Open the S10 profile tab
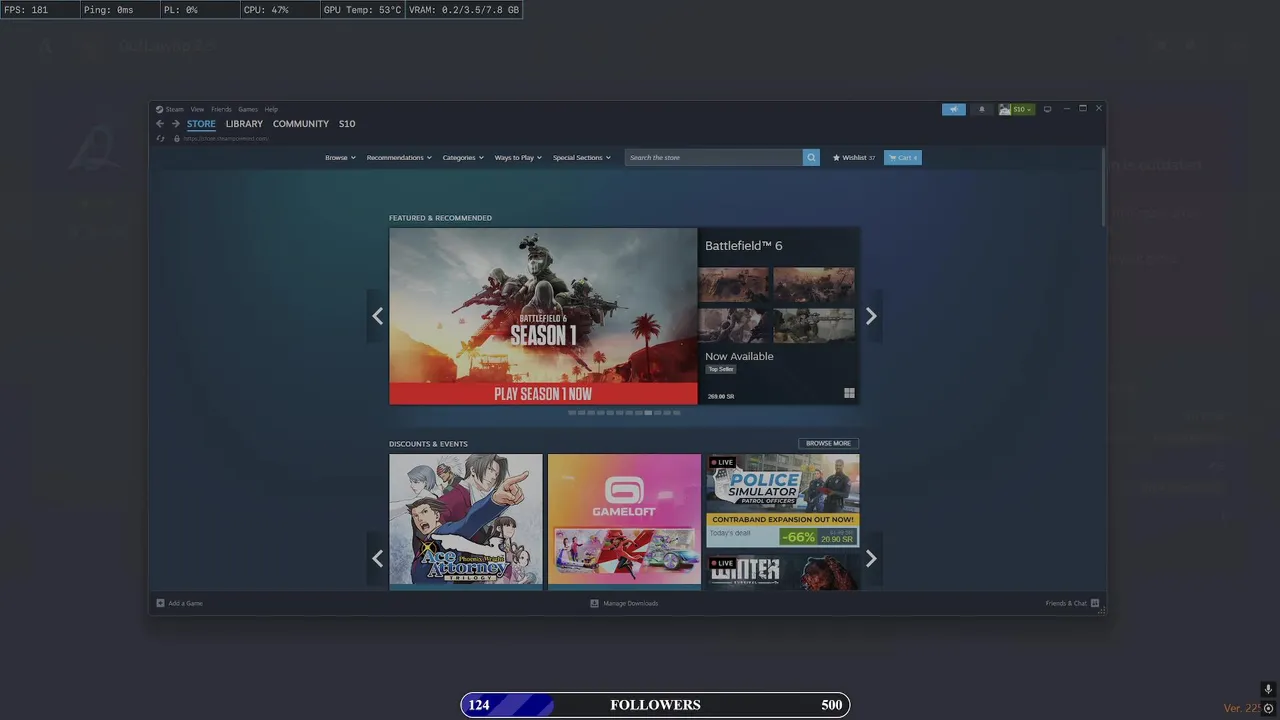Viewport: 1280px width, 720px height. [x=347, y=124]
